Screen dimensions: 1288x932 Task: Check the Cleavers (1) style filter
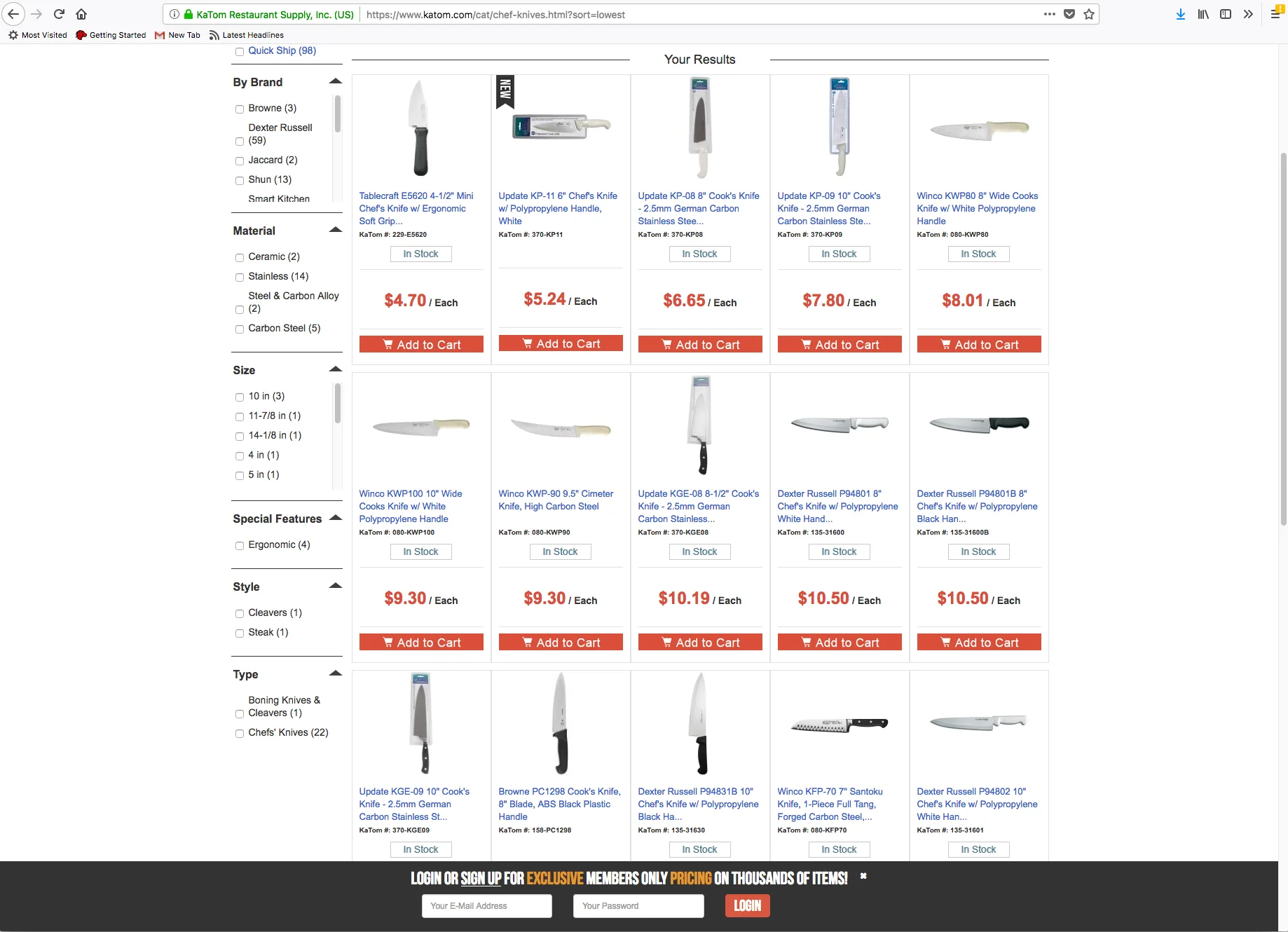(x=240, y=614)
